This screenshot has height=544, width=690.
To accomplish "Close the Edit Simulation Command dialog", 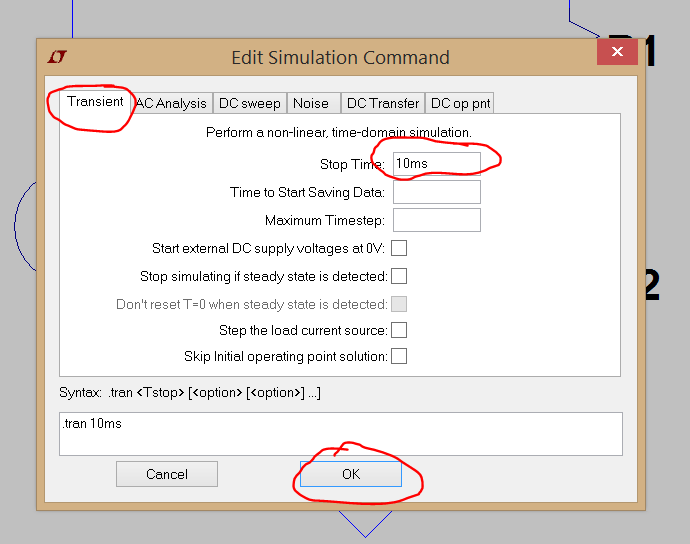I will click(617, 52).
